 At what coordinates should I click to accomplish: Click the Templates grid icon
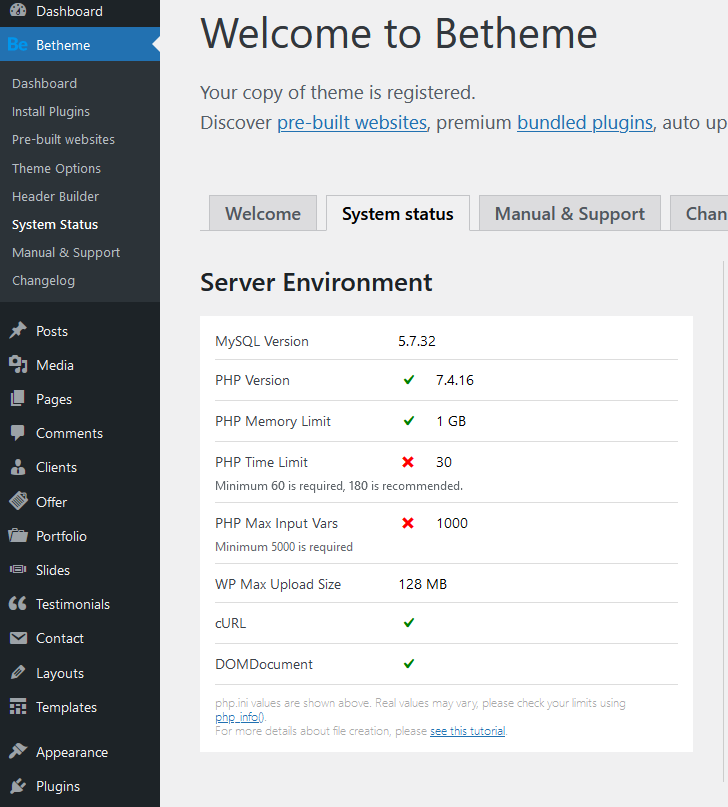(x=18, y=706)
